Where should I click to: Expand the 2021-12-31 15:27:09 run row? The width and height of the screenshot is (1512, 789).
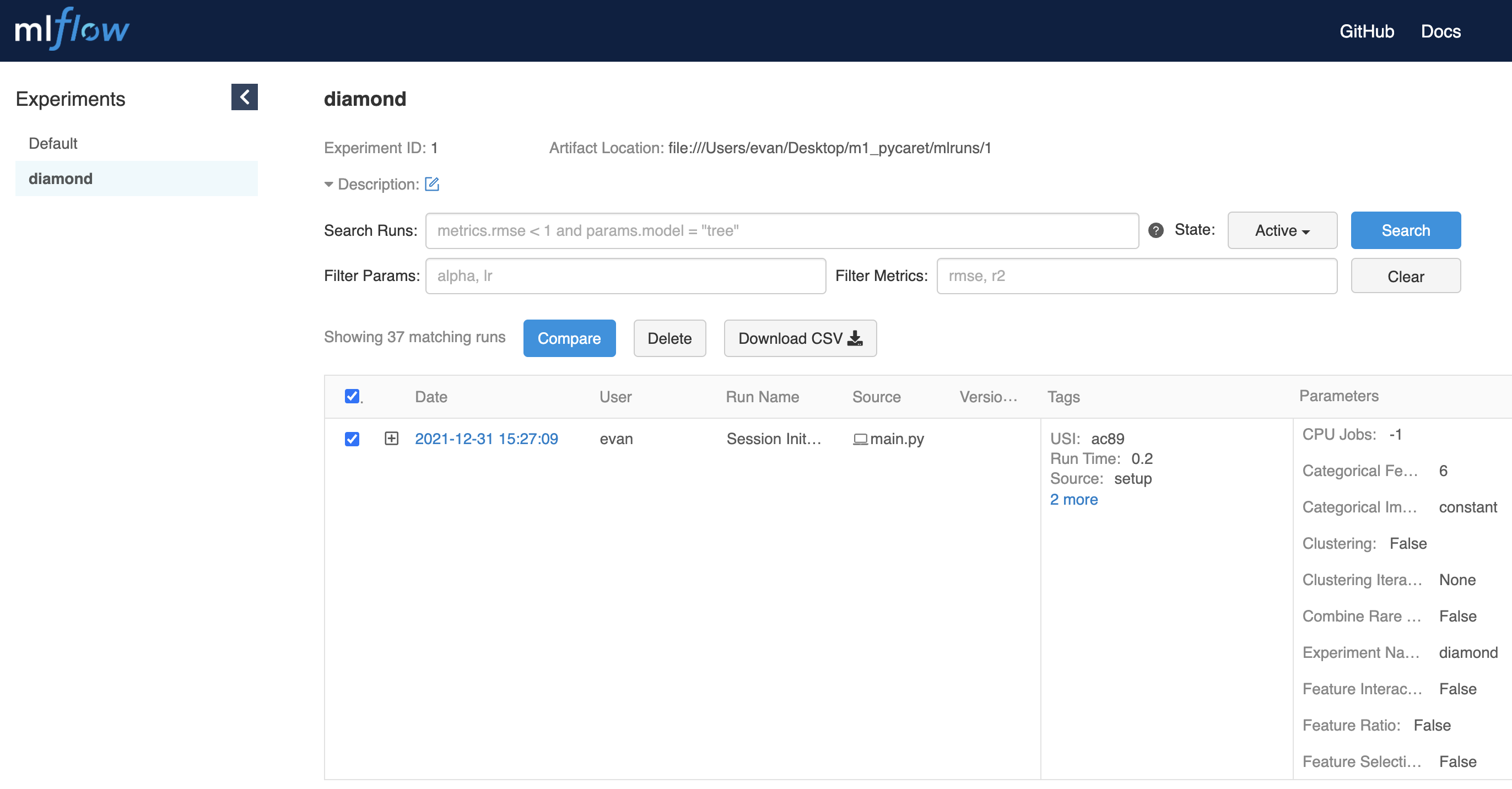pos(391,439)
